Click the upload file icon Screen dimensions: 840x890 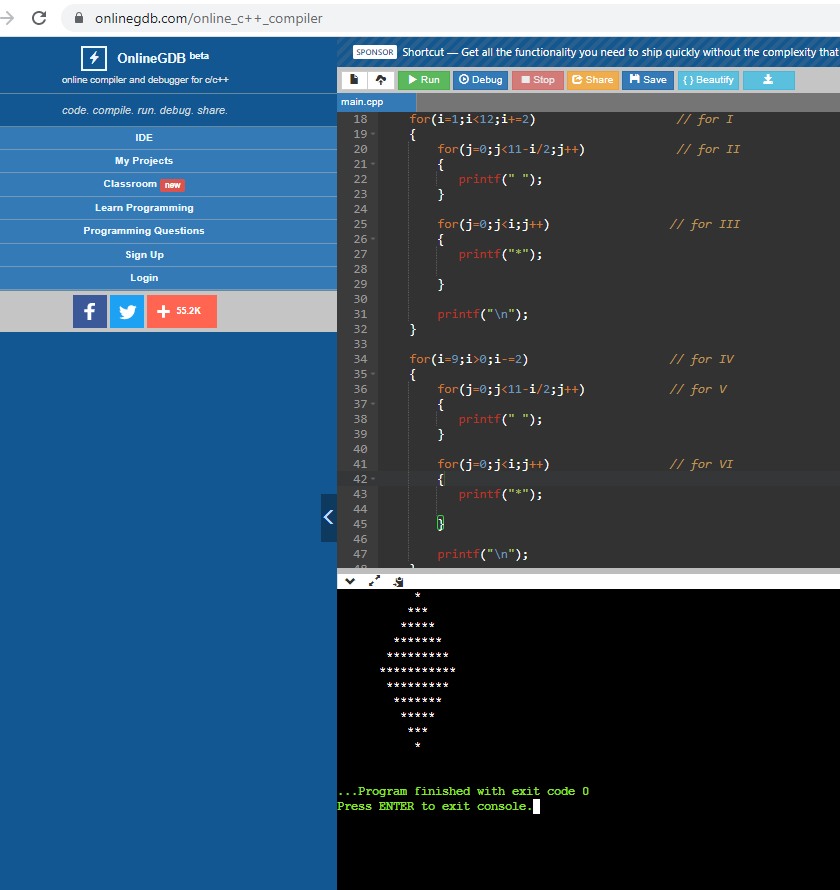click(x=380, y=80)
